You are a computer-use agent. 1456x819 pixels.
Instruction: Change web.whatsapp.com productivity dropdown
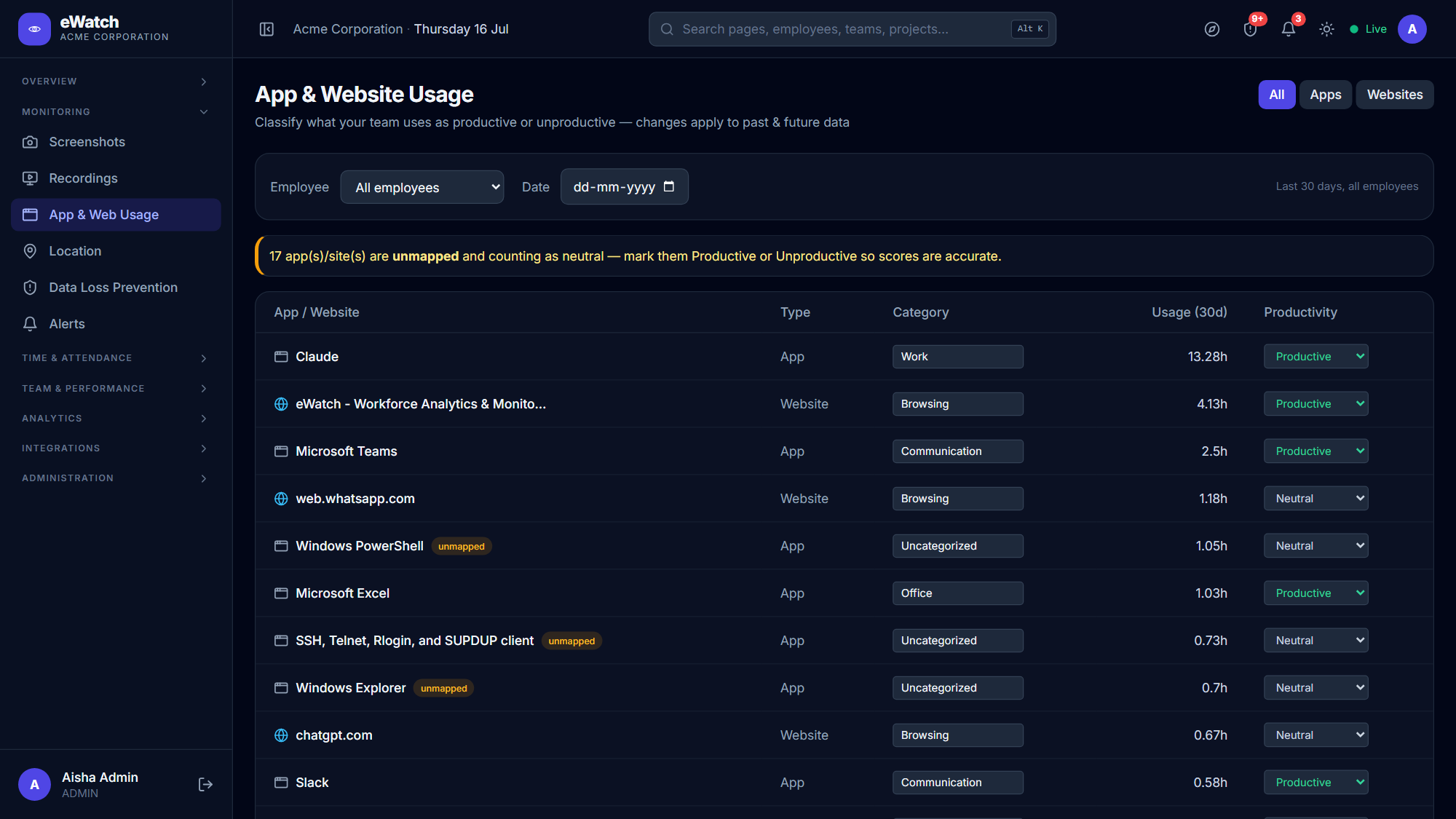coord(1316,499)
